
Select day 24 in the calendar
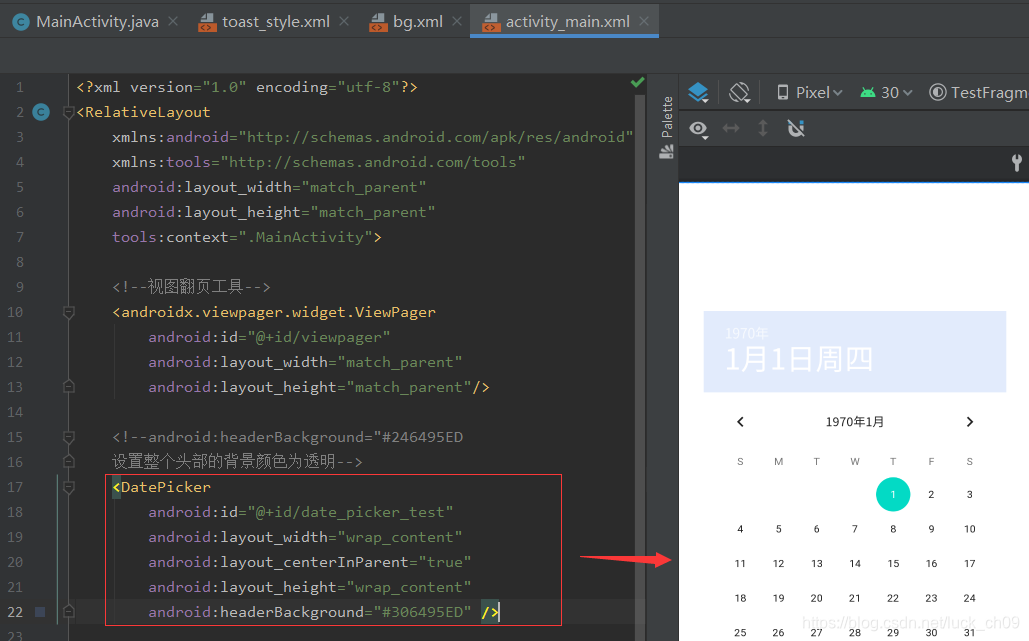969,598
